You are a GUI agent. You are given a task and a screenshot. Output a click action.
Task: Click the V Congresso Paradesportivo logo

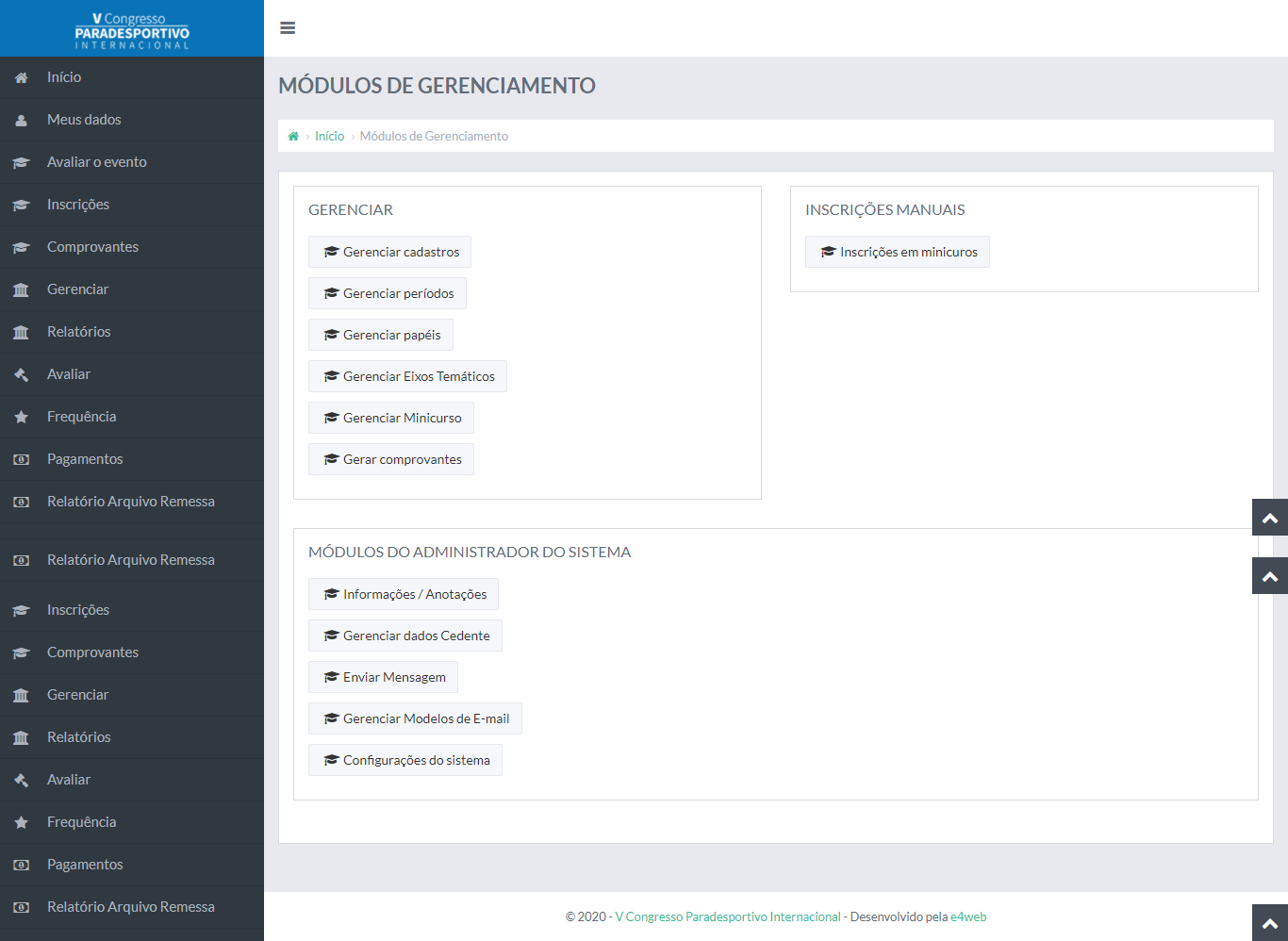132,30
